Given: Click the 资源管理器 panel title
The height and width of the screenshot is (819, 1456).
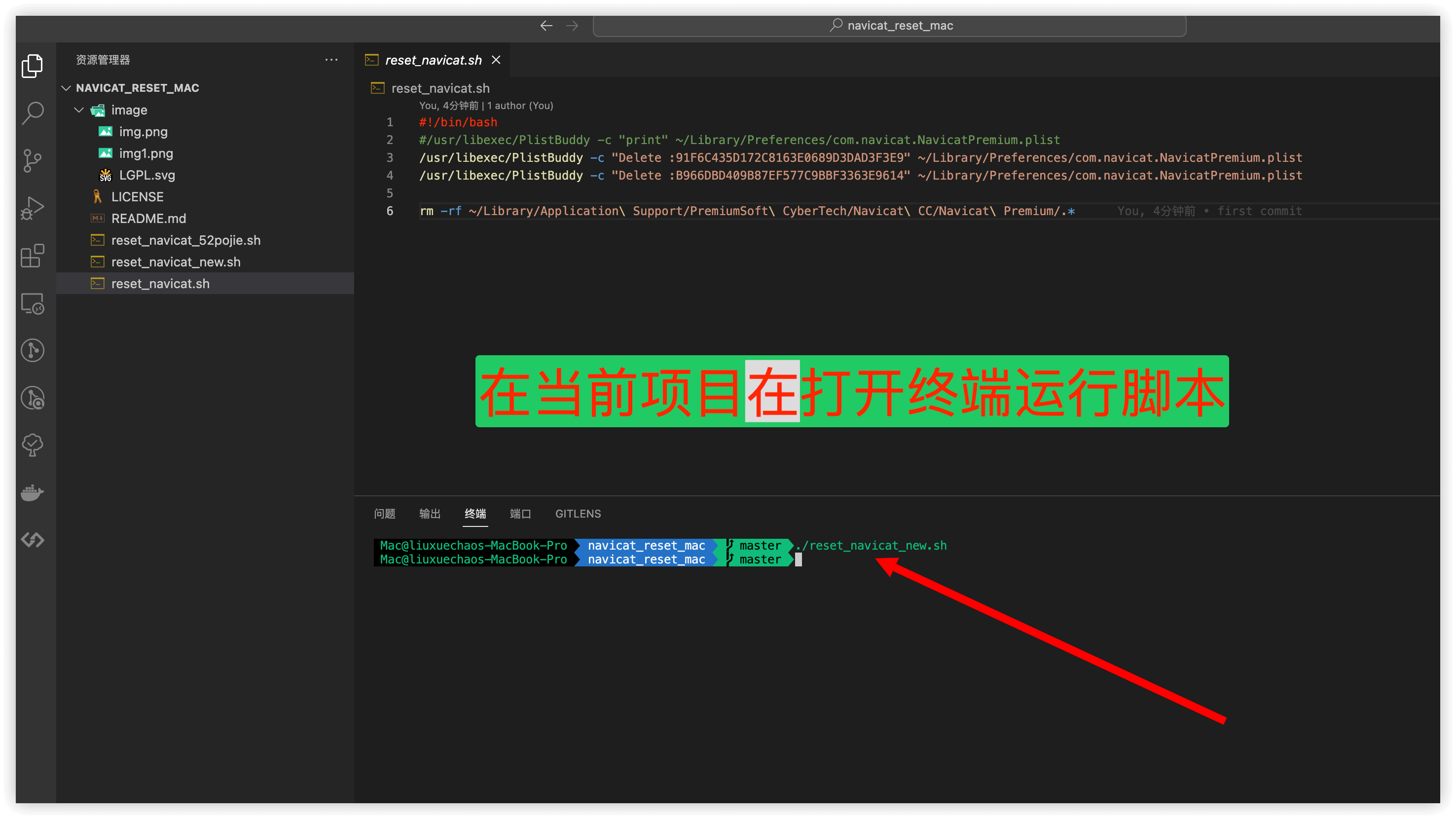Looking at the screenshot, I should [x=103, y=59].
